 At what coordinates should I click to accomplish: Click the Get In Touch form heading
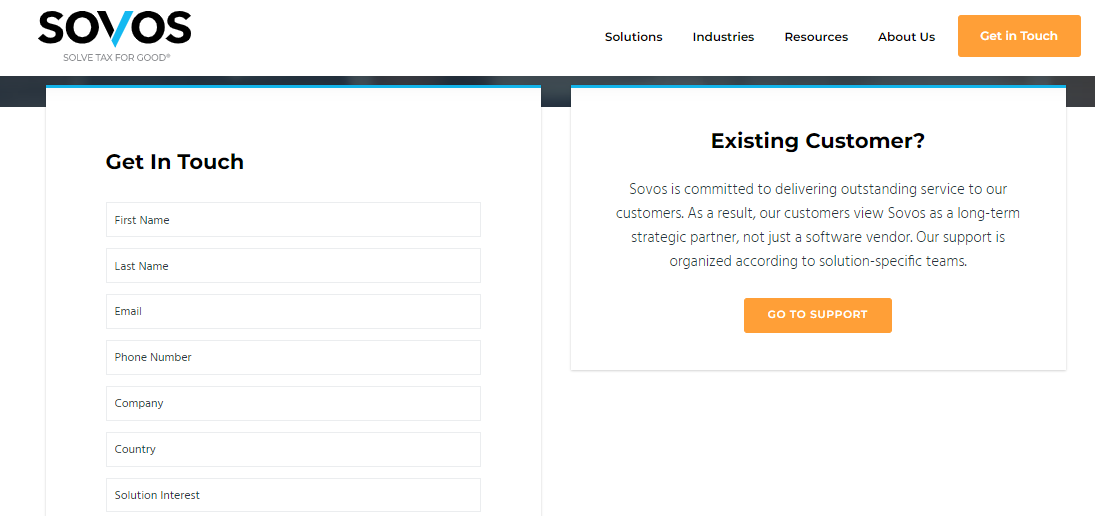point(175,162)
